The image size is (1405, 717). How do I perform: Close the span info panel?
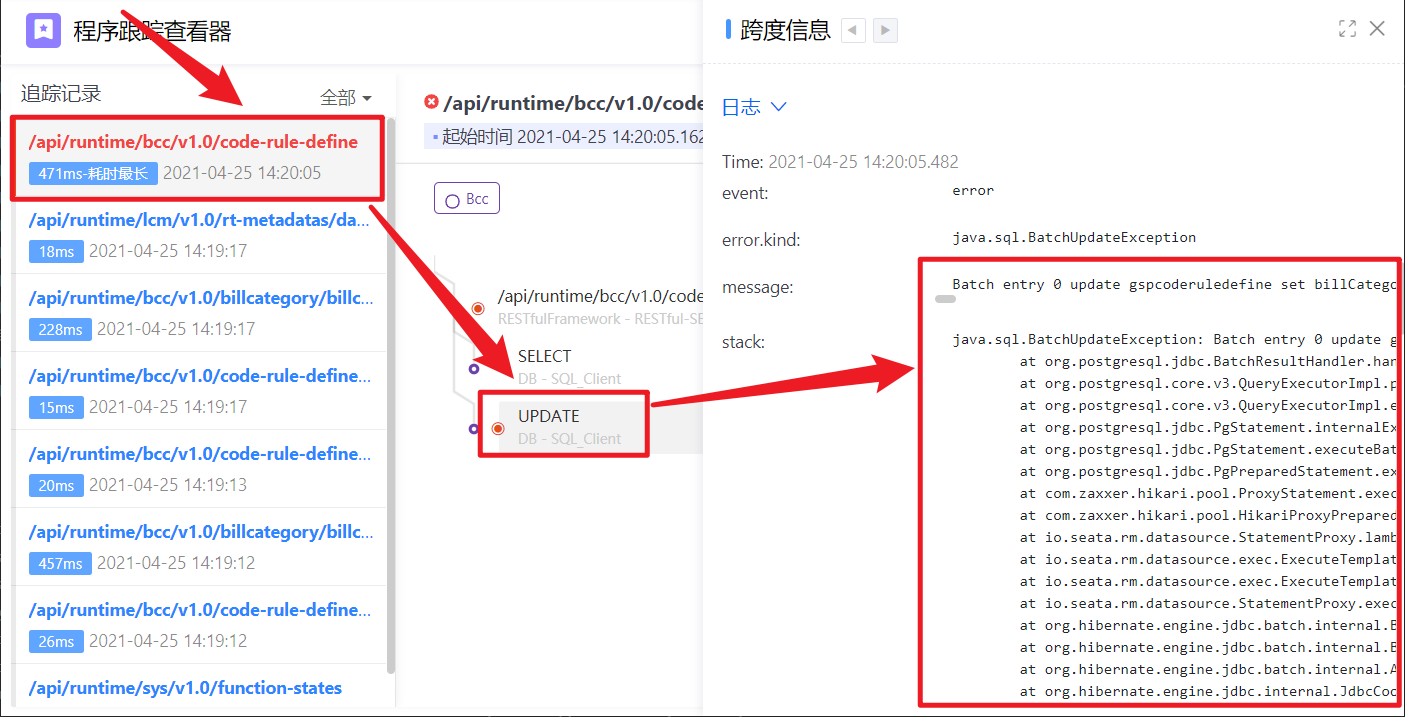[1377, 29]
